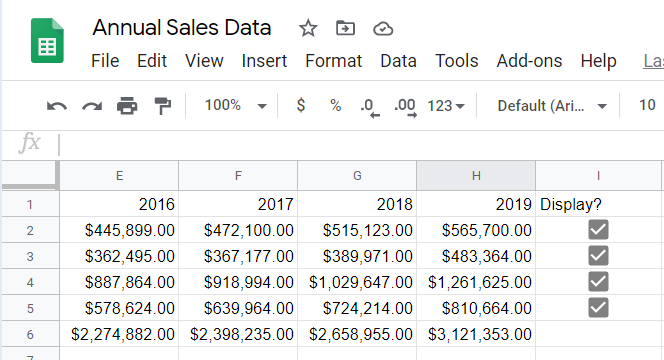Star the Annual Sales Data document
Screen dimensions: 664x360
(308, 28)
